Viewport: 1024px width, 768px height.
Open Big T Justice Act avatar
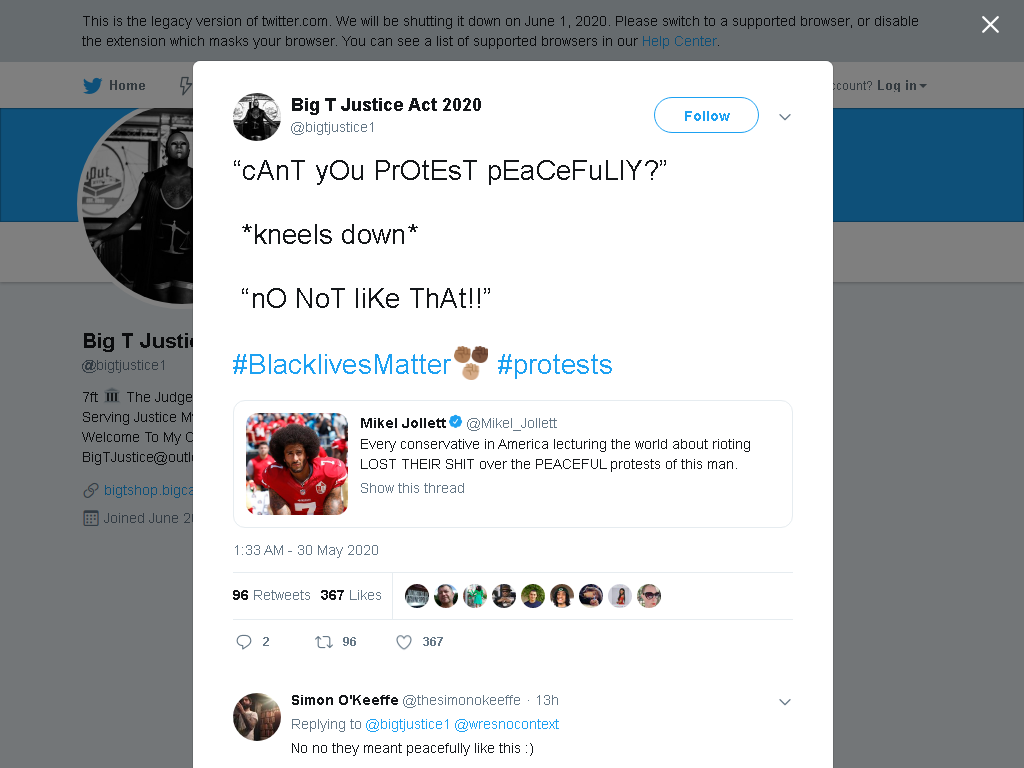click(x=257, y=117)
